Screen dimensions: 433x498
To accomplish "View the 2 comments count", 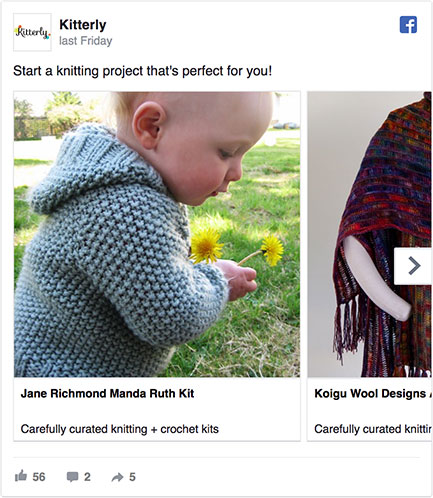I will pos(87,477).
